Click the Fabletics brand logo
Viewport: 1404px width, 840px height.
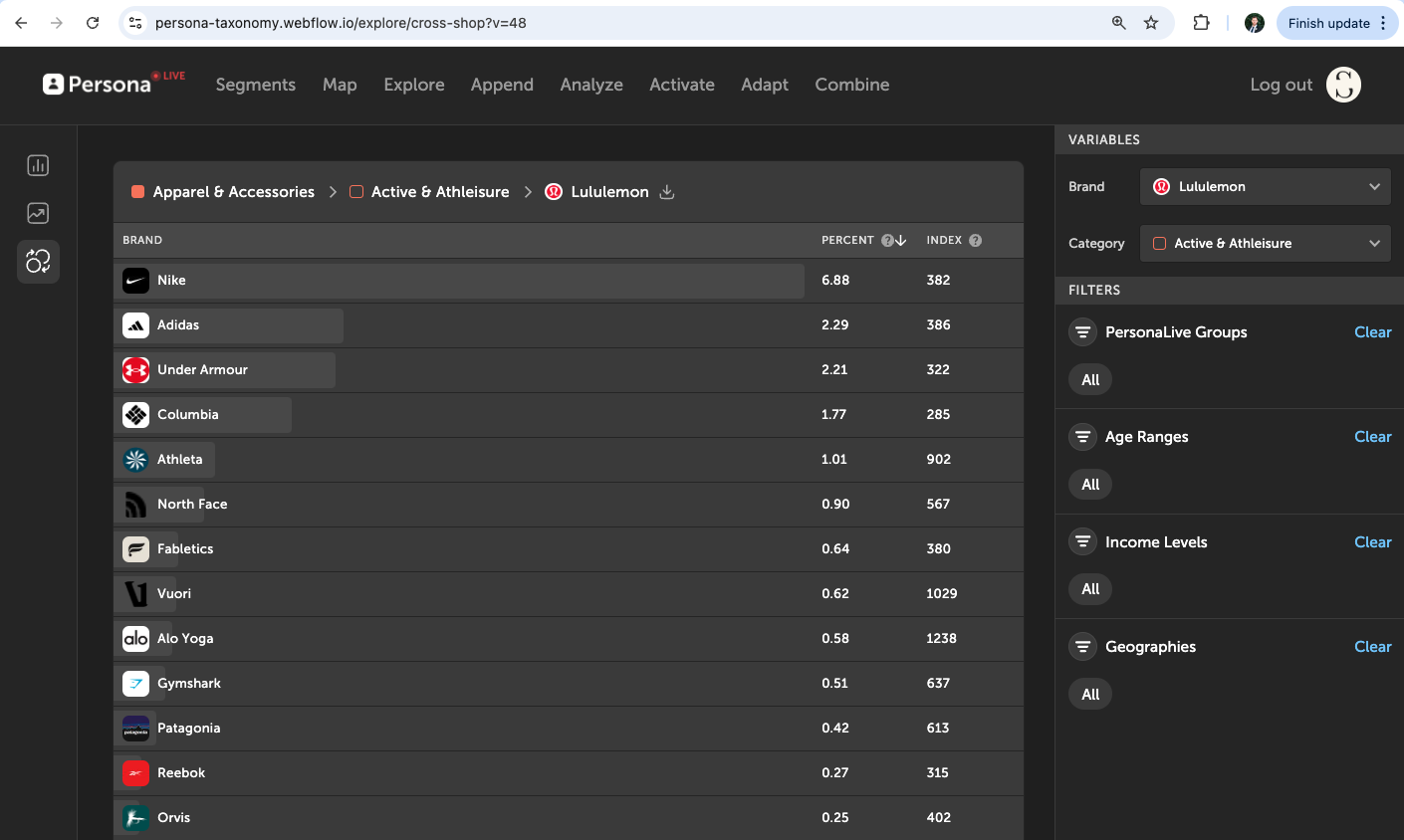[136, 549]
